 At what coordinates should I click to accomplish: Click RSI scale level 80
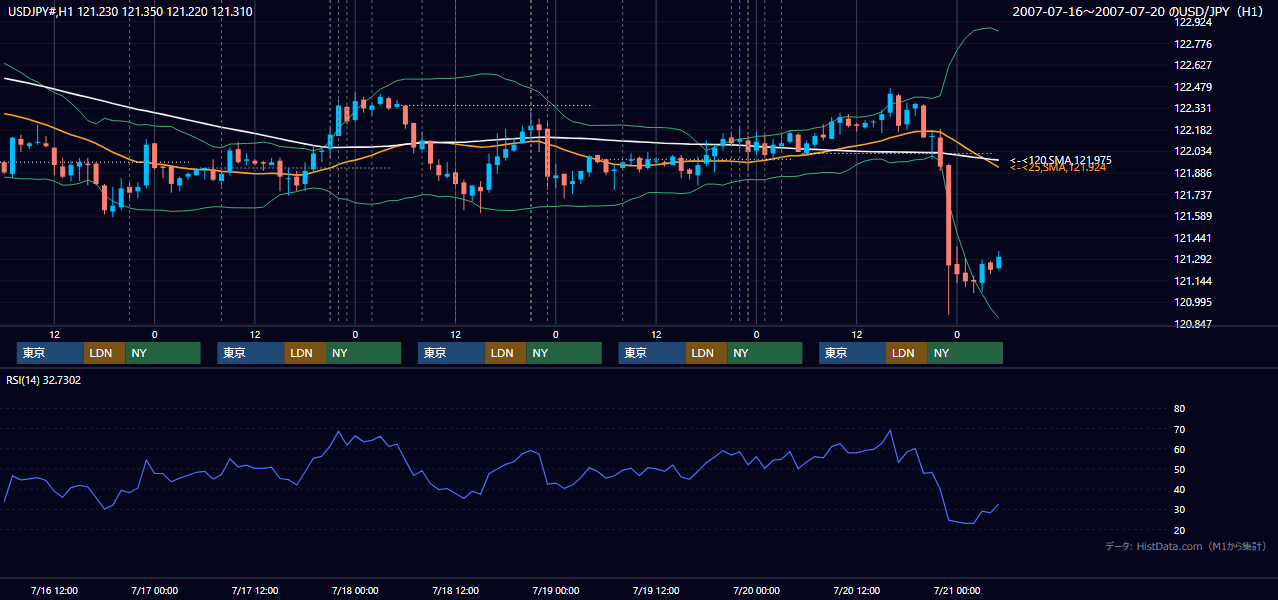tap(1179, 409)
